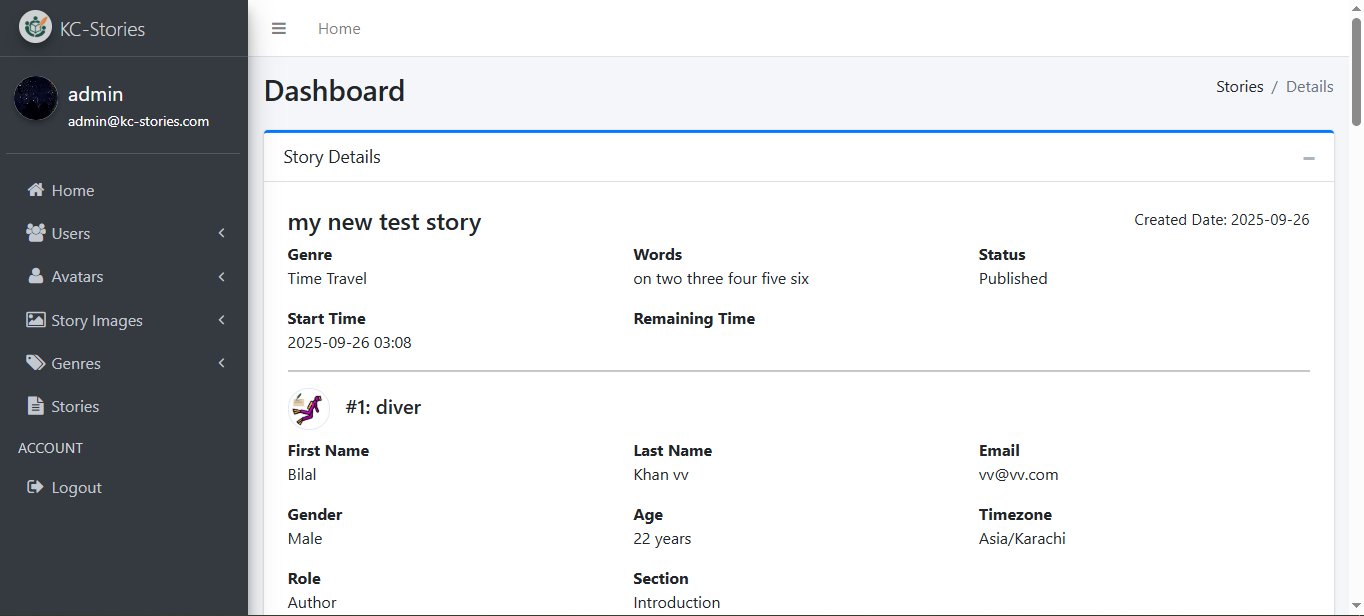The image size is (1364, 616).
Task: Click the ACCOUNT sidebar section header
Action: 50,448
